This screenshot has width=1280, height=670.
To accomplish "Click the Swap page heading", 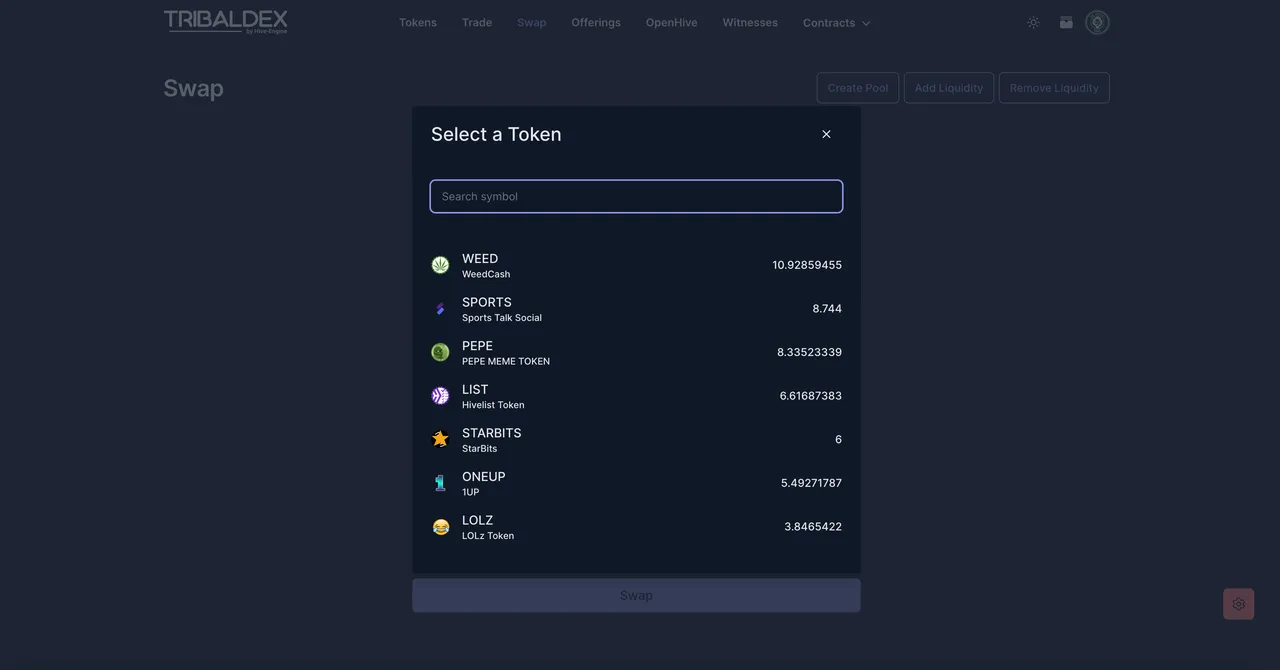I will click(x=193, y=88).
